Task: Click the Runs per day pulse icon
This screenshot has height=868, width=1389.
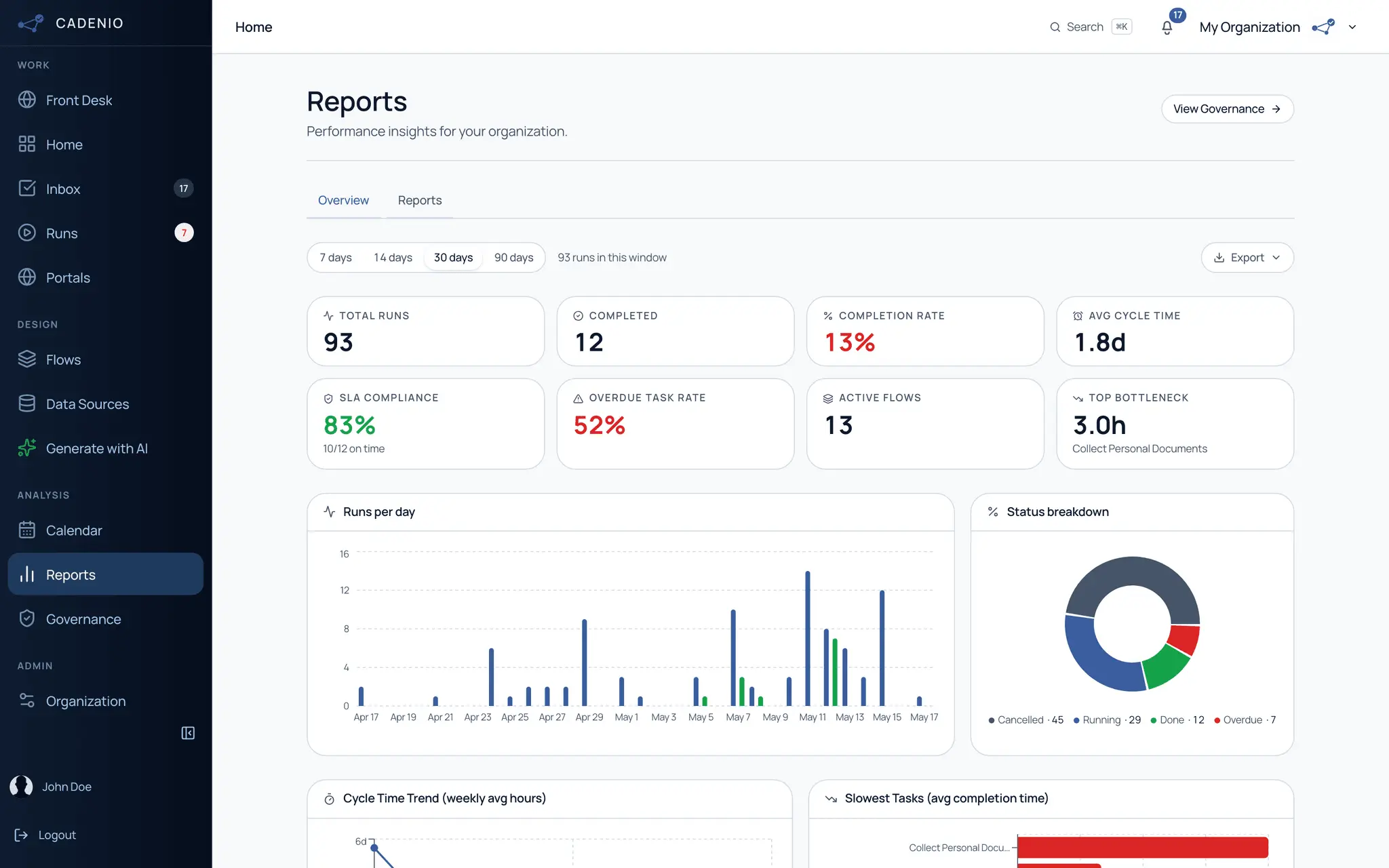Action: (330, 512)
